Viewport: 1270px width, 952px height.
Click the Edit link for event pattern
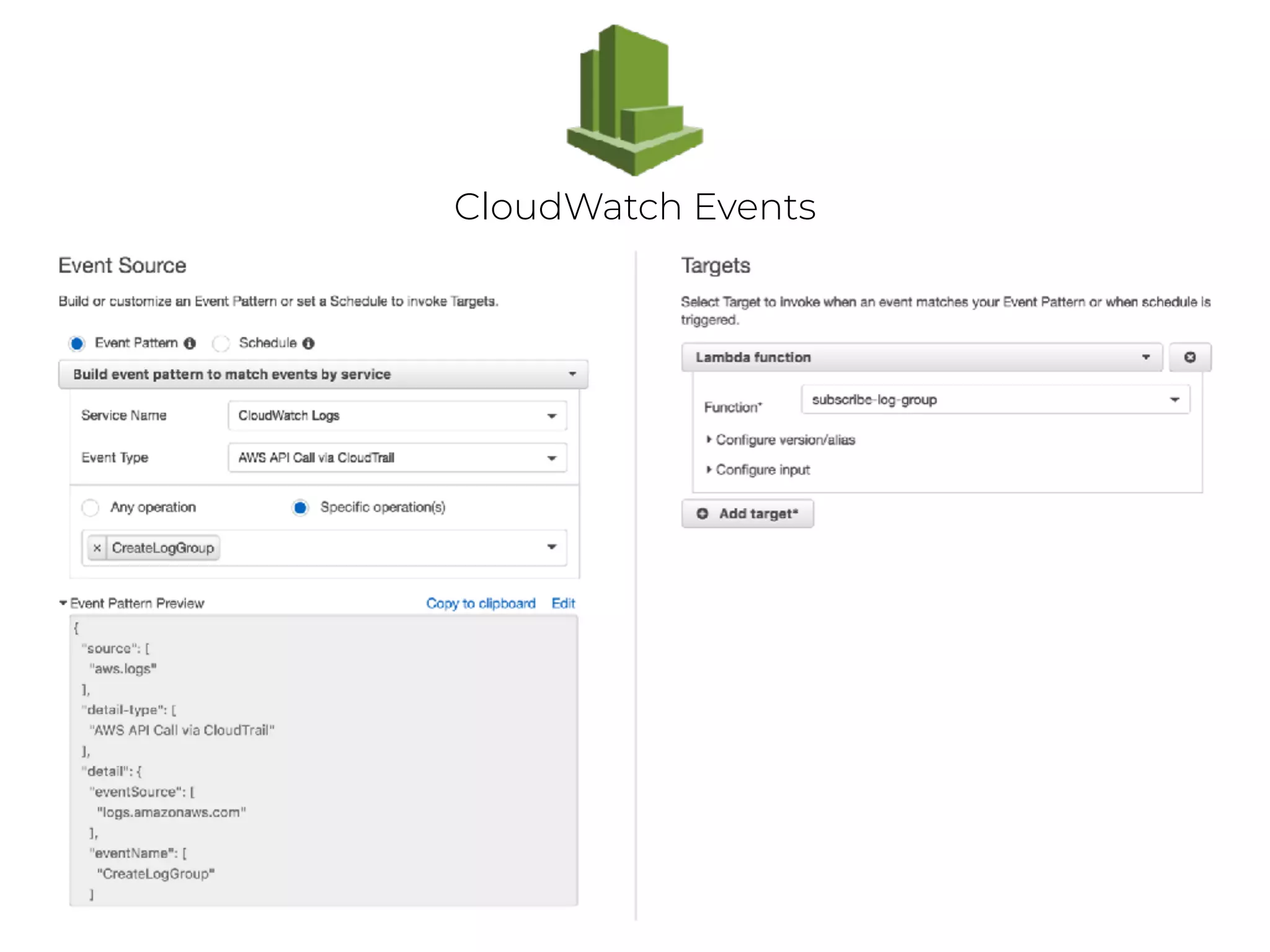563,604
